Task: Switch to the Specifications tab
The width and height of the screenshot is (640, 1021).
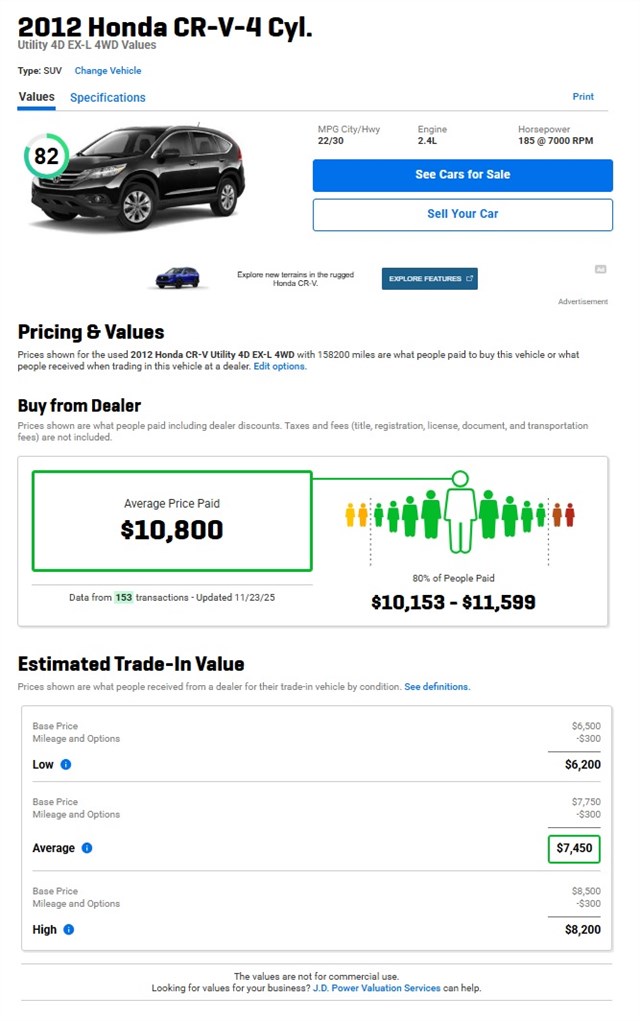Action: [x=108, y=98]
